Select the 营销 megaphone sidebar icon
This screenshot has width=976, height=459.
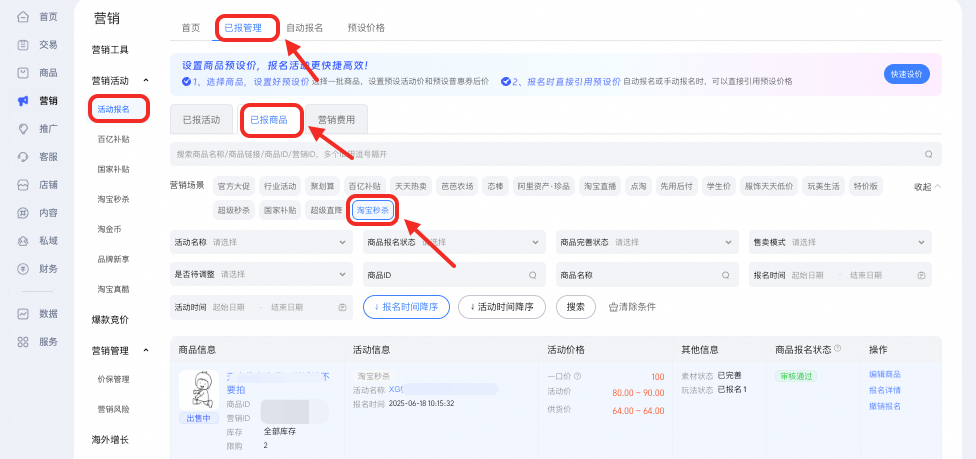[x=23, y=101]
